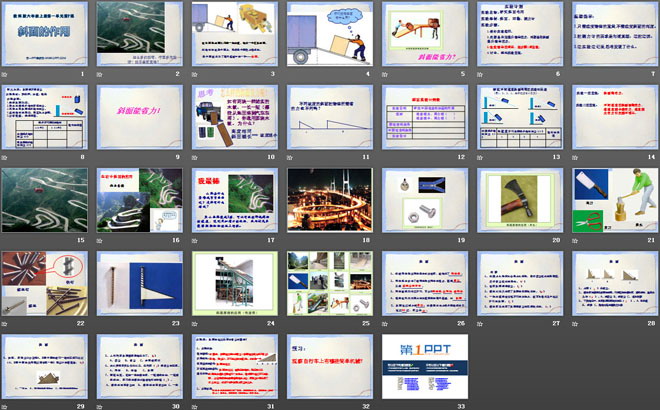The height and width of the screenshot is (410, 660).
Task: Select slide 3 with the forklift cartoon
Action: tap(235, 35)
